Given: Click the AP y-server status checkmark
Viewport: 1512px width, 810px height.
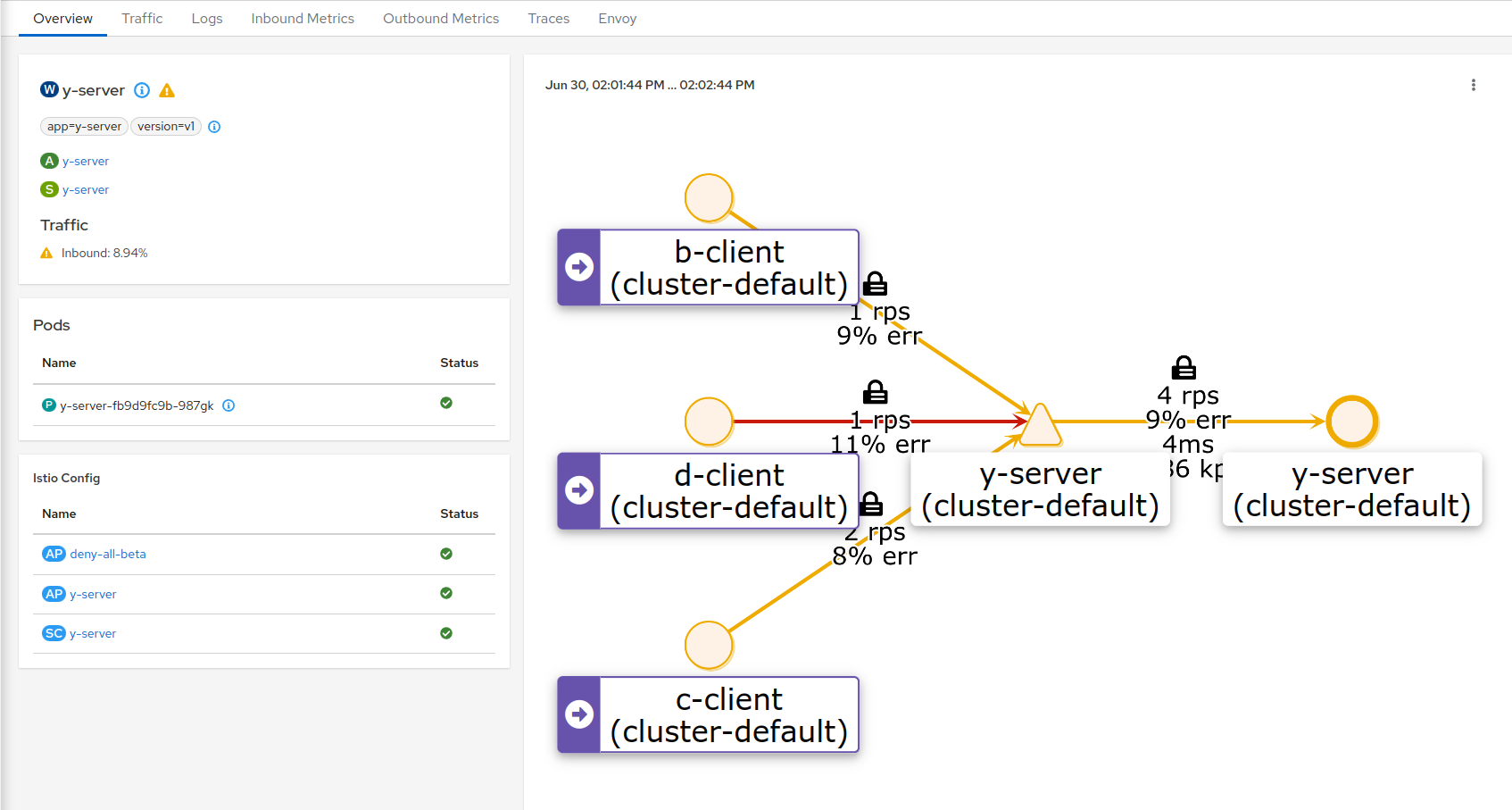Looking at the screenshot, I should tap(446, 593).
